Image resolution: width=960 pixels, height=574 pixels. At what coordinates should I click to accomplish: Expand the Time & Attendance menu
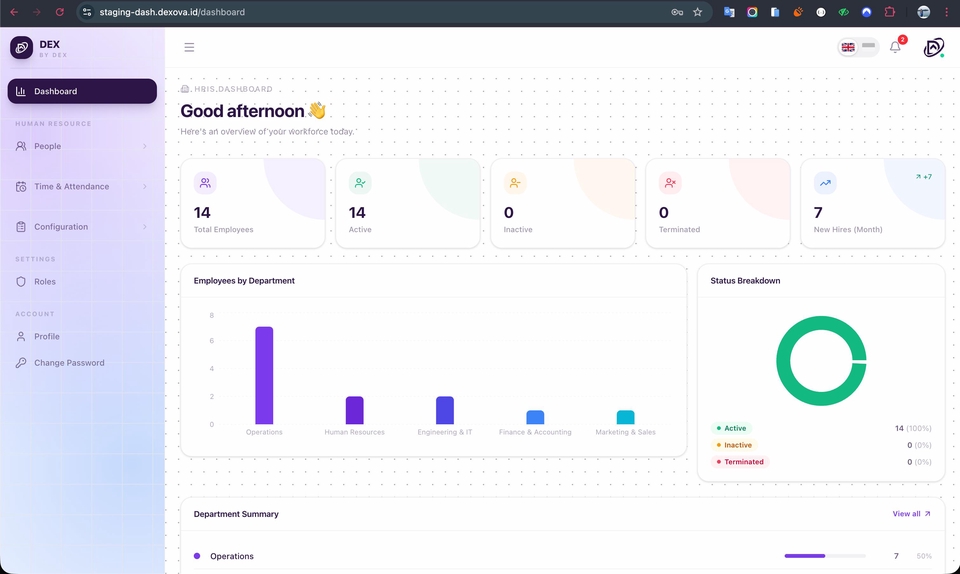[x=82, y=187]
